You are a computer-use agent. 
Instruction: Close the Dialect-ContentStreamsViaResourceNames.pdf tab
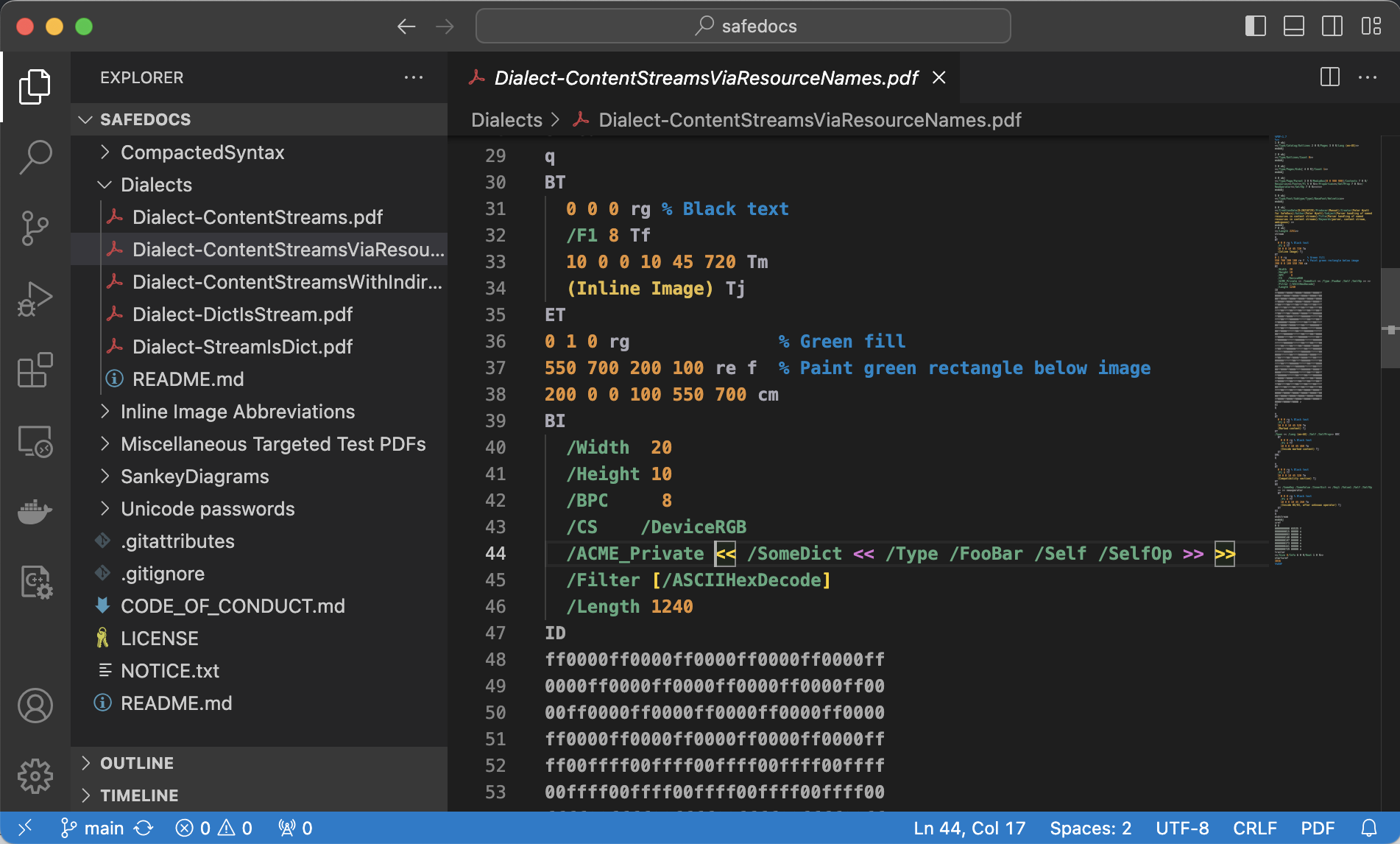click(x=939, y=77)
